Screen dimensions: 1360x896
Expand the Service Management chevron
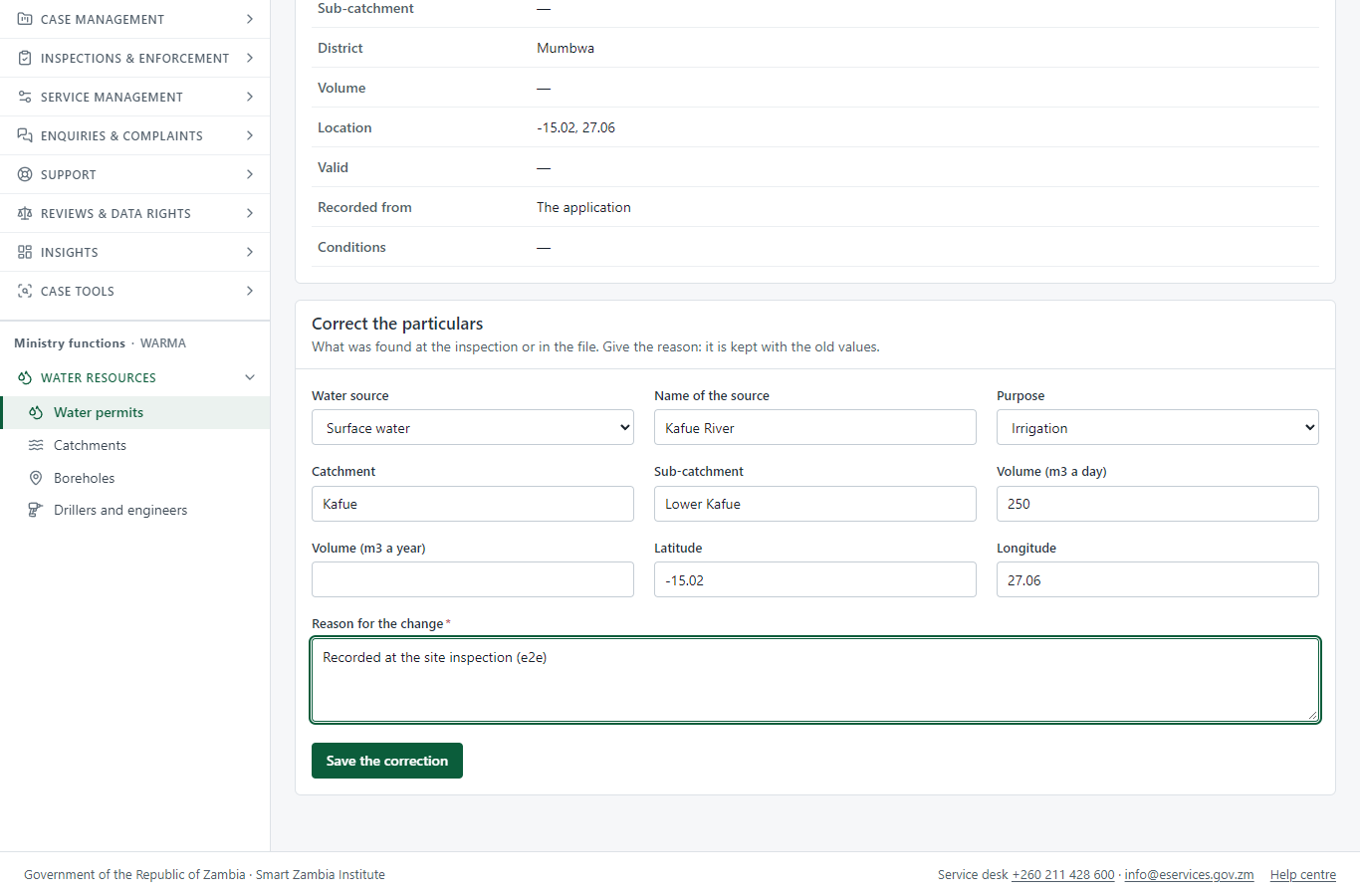click(x=249, y=97)
